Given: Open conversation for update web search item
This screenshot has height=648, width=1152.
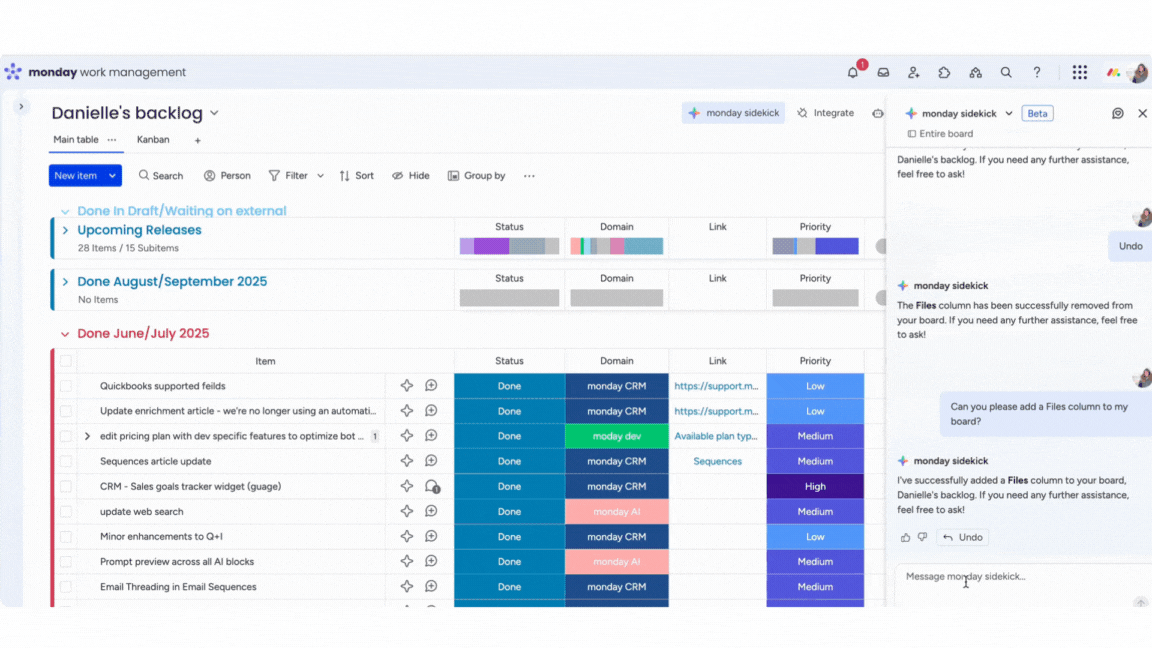Looking at the screenshot, I should (x=431, y=511).
